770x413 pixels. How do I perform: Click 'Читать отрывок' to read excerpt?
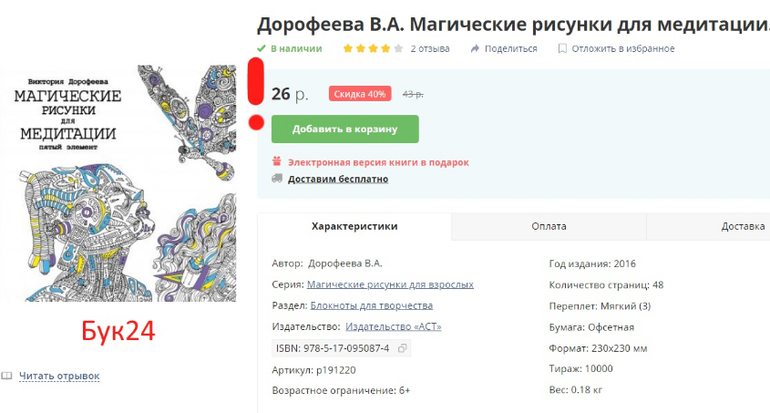point(59,376)
